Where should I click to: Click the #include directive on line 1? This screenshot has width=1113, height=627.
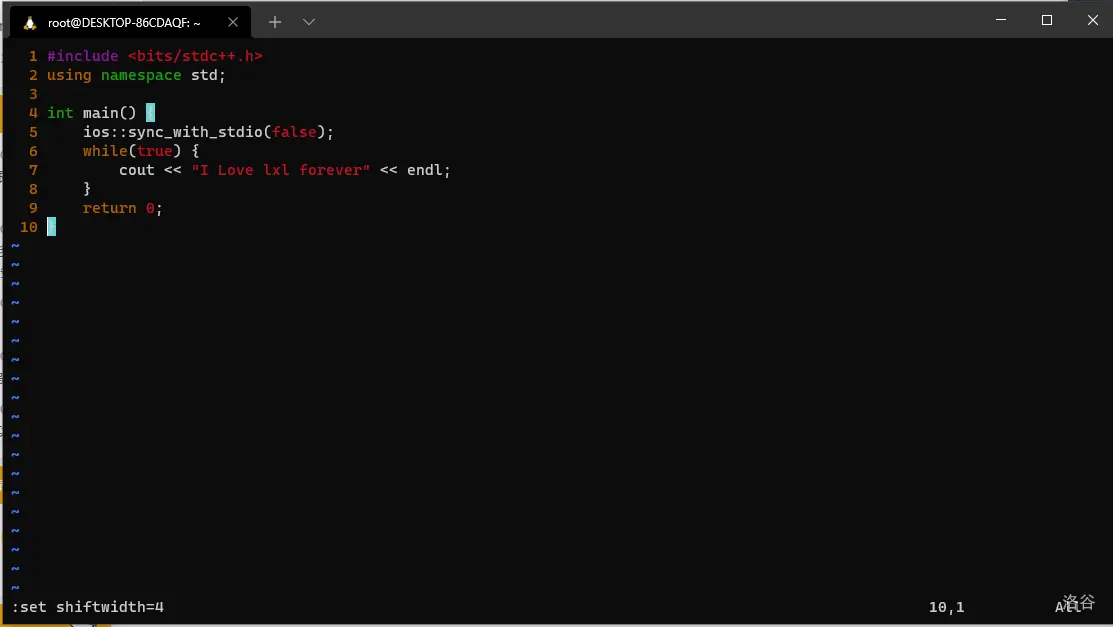[x=82, y=56]
